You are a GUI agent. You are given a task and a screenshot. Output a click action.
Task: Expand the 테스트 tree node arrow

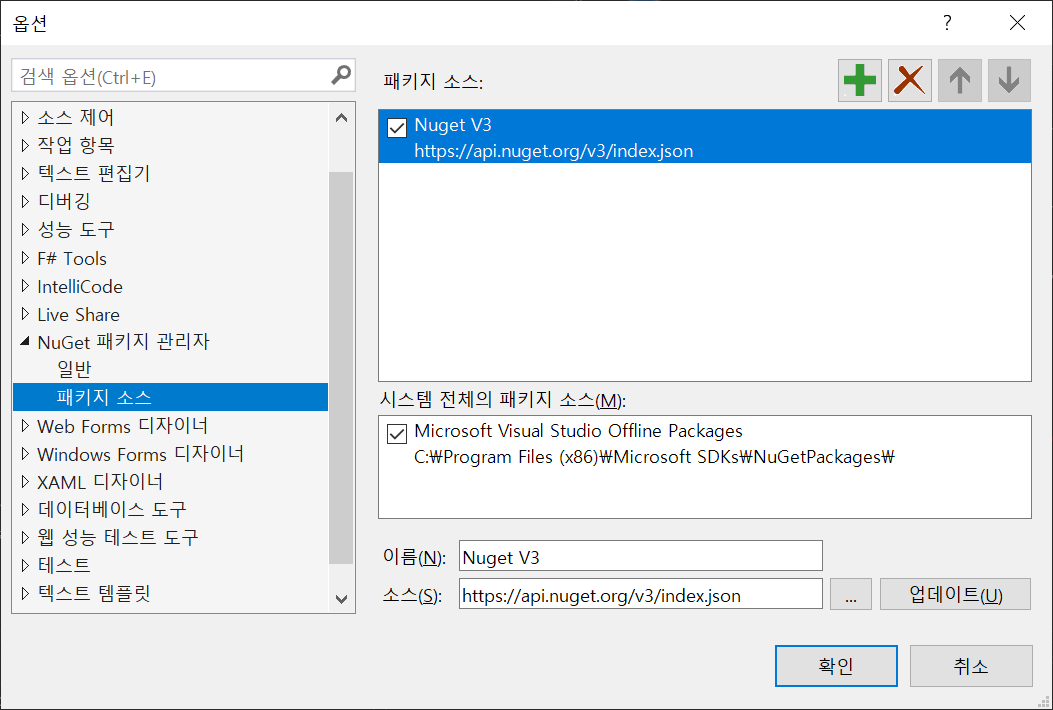[25, 565]
